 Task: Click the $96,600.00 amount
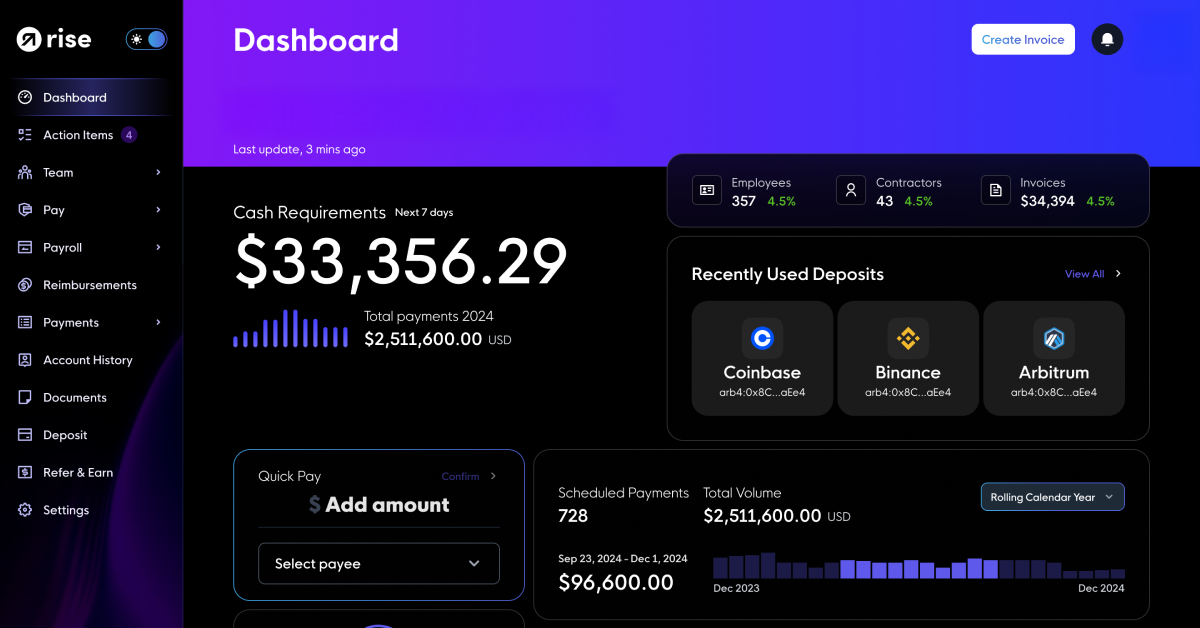pos(616,582)
